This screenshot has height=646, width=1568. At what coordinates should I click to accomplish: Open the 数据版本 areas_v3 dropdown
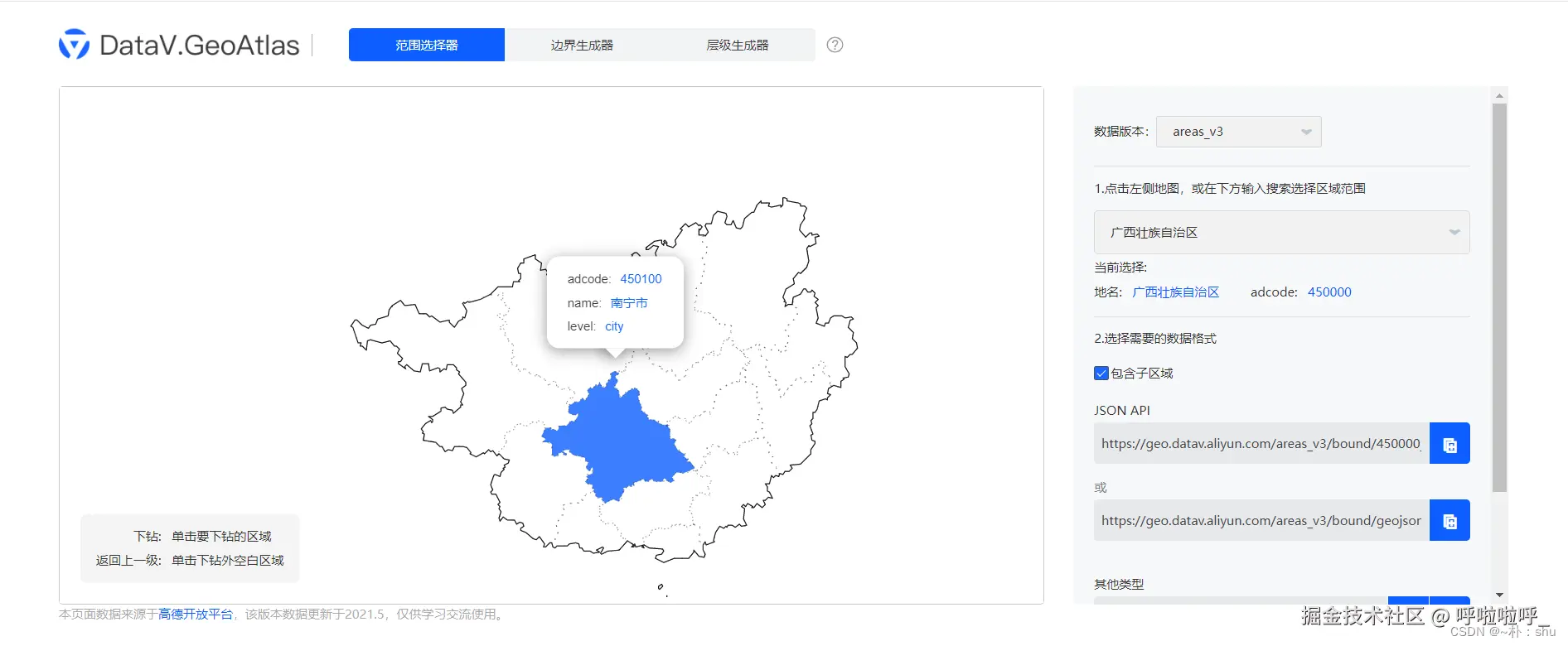[1238, 132]
